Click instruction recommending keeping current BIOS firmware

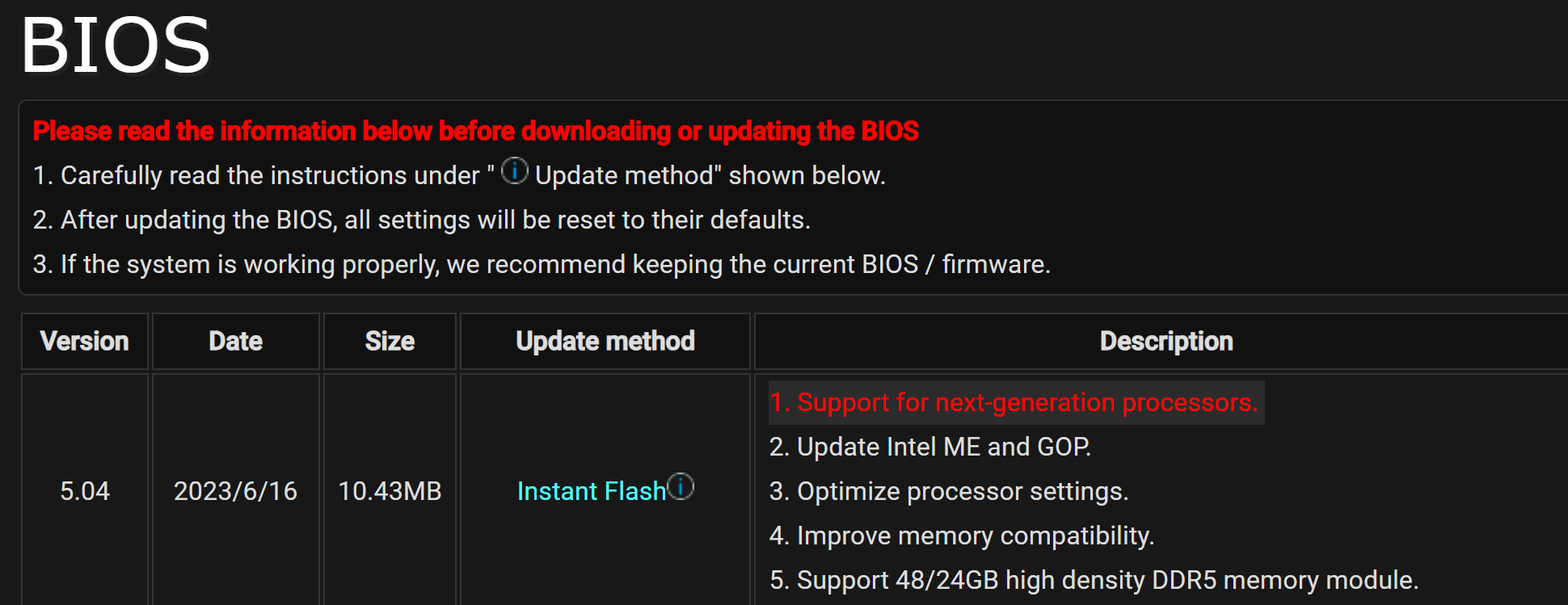click(539, 263)
